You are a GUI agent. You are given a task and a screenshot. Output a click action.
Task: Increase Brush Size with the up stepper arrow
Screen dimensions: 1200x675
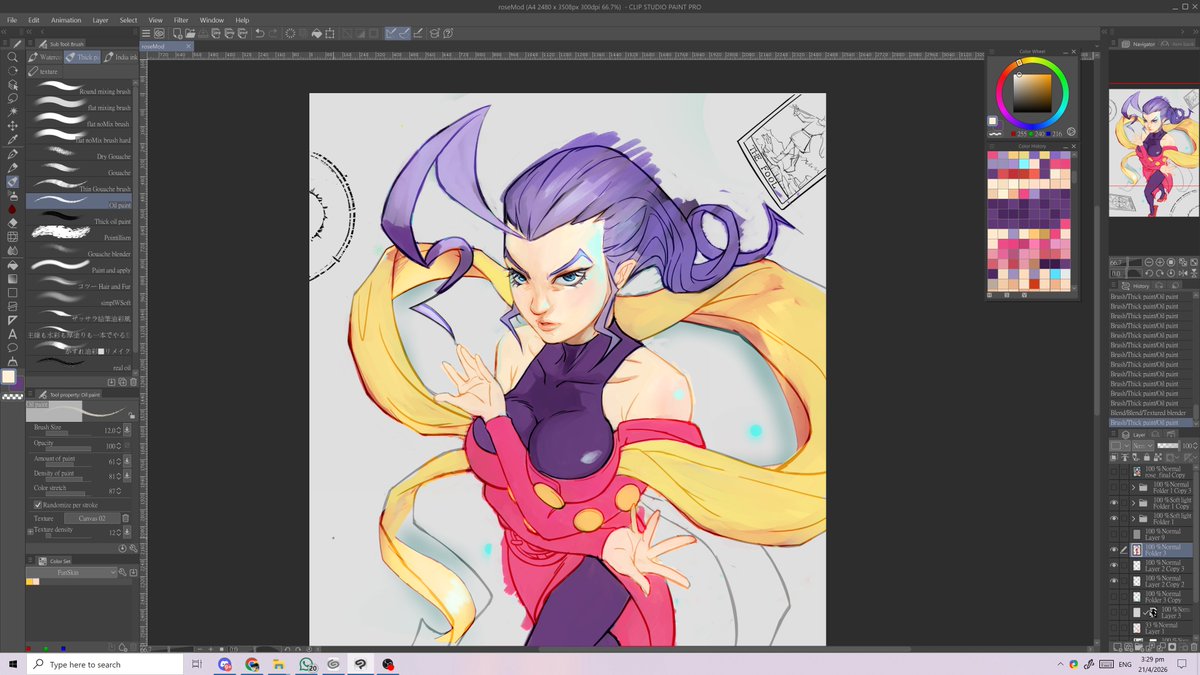[118, 427]
